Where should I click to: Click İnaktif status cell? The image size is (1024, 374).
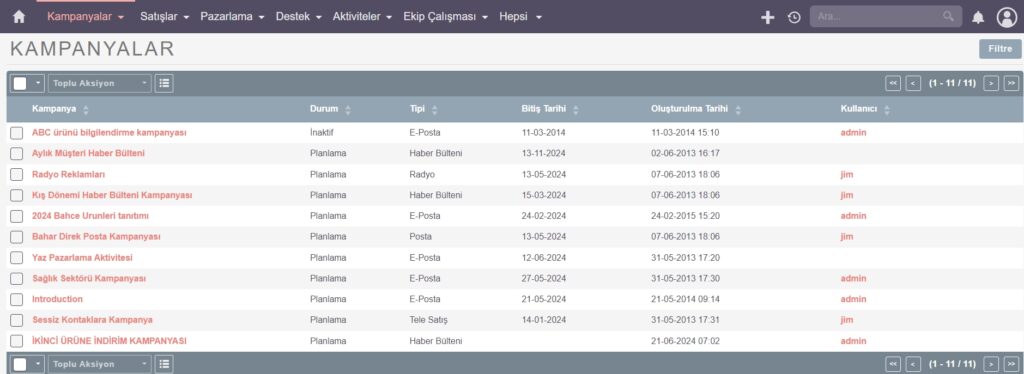tap(323, 132)
